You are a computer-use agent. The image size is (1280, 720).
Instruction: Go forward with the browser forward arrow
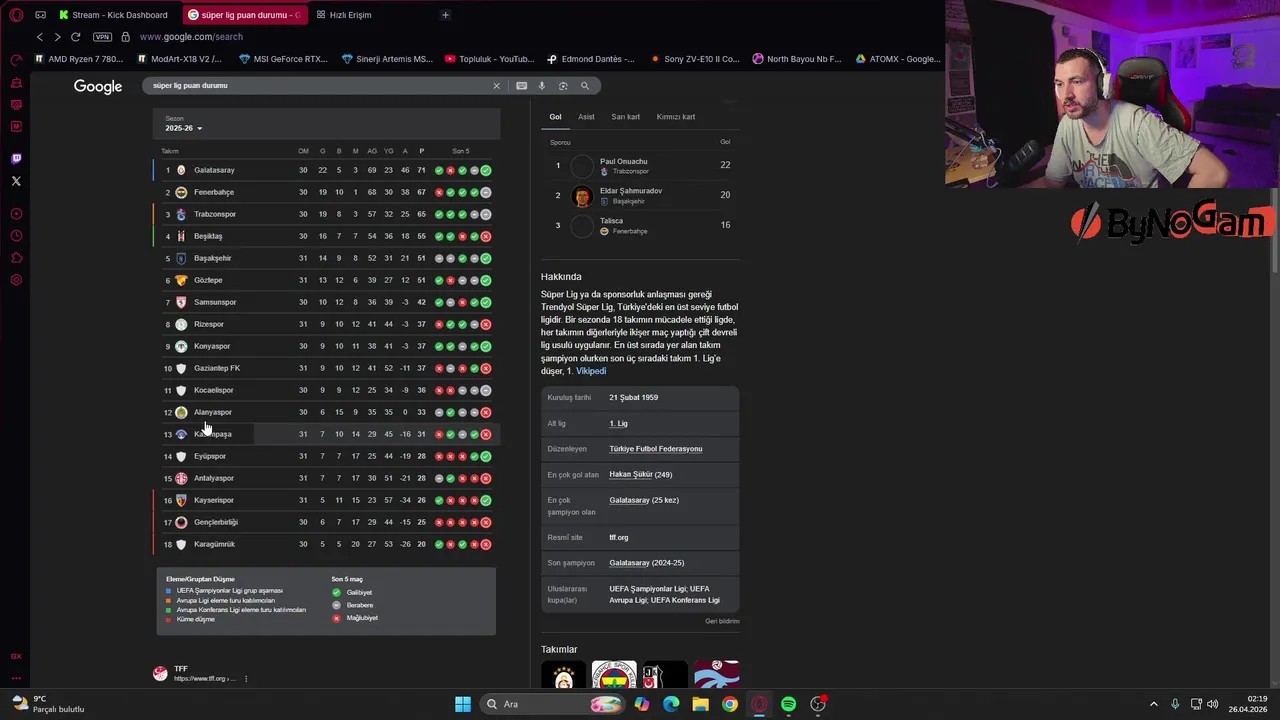[x=57, y=37]
